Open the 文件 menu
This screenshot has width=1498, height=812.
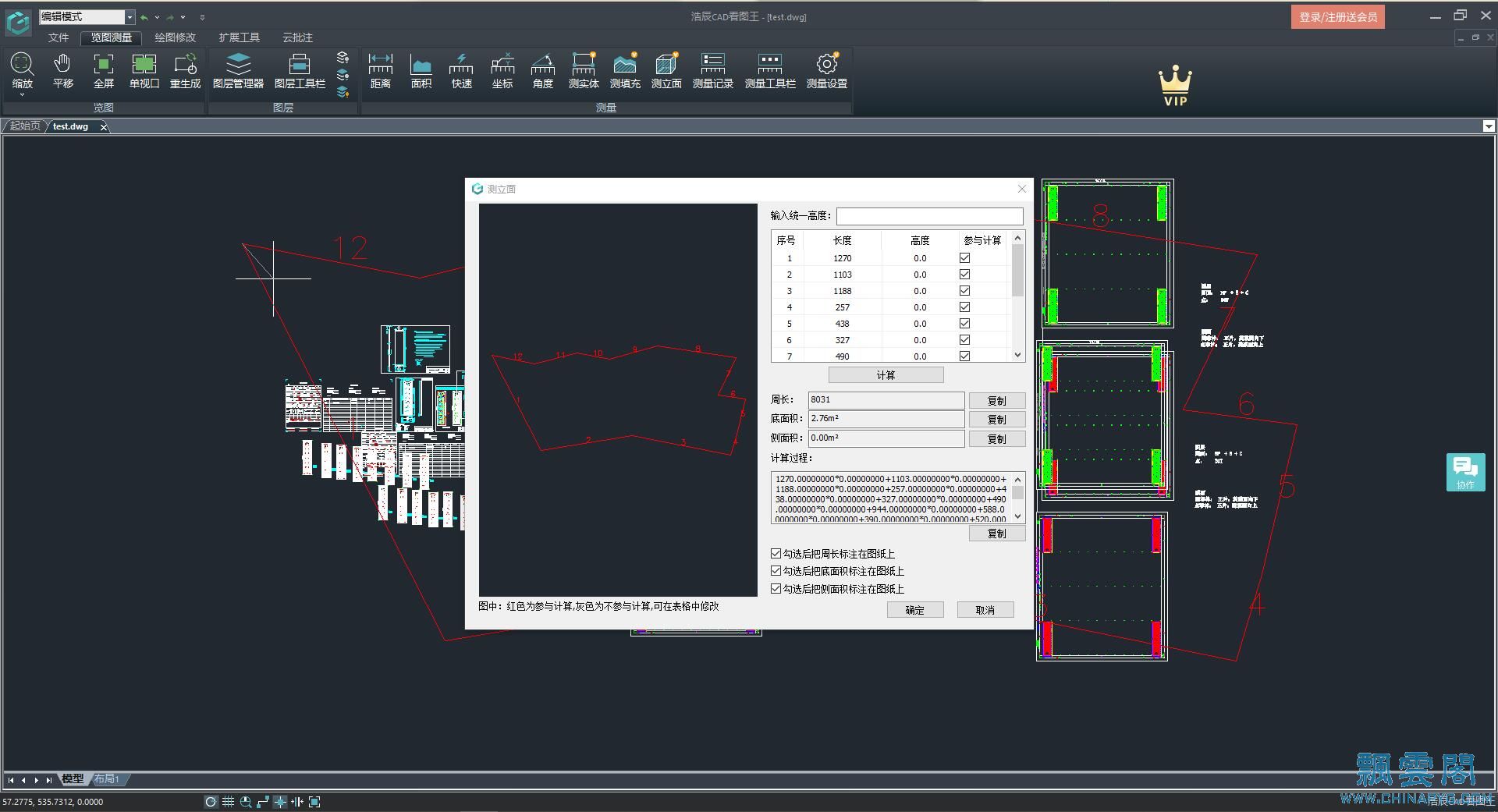point(59,37)
